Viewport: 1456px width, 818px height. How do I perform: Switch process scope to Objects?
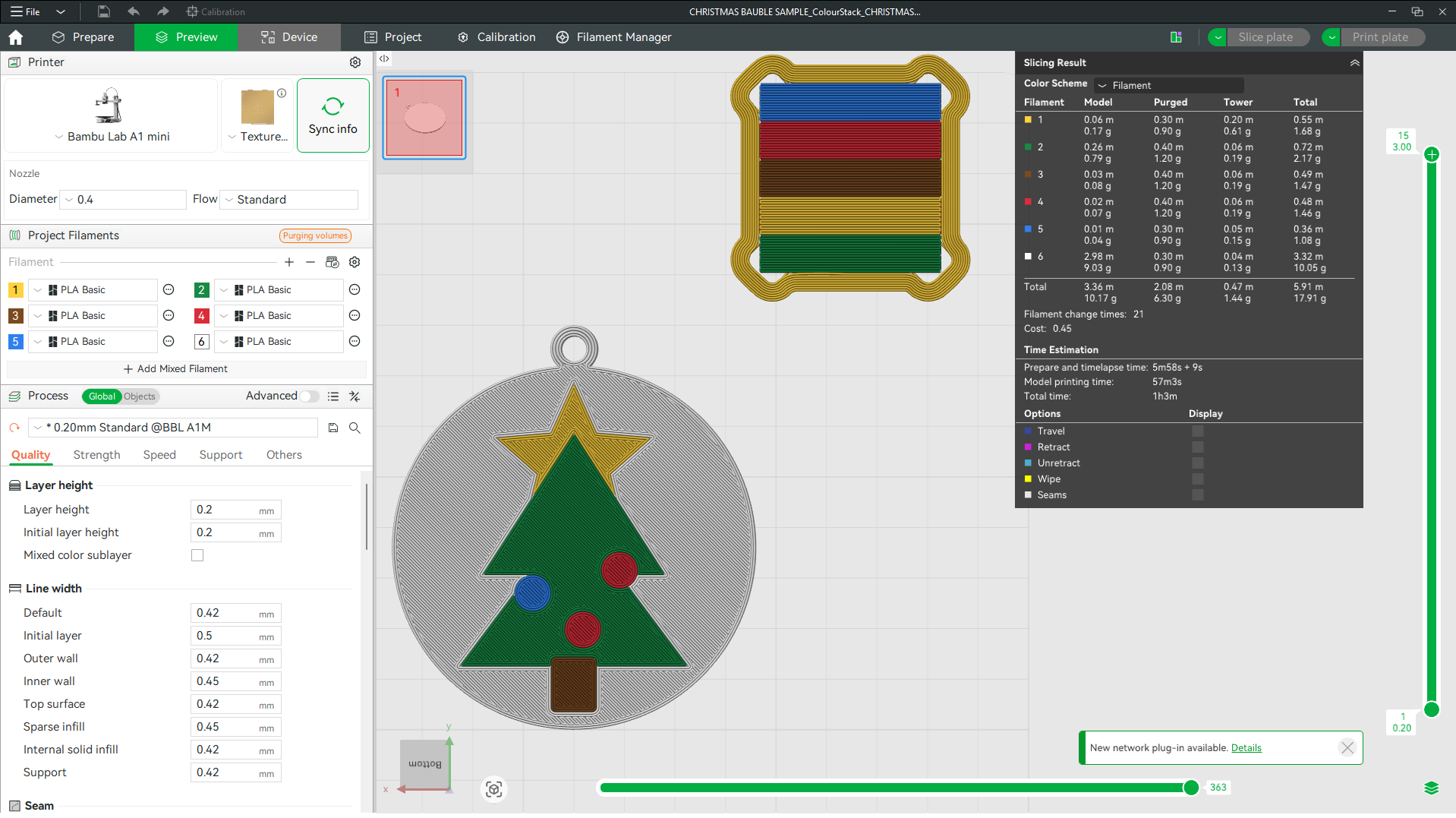[140, 396]
